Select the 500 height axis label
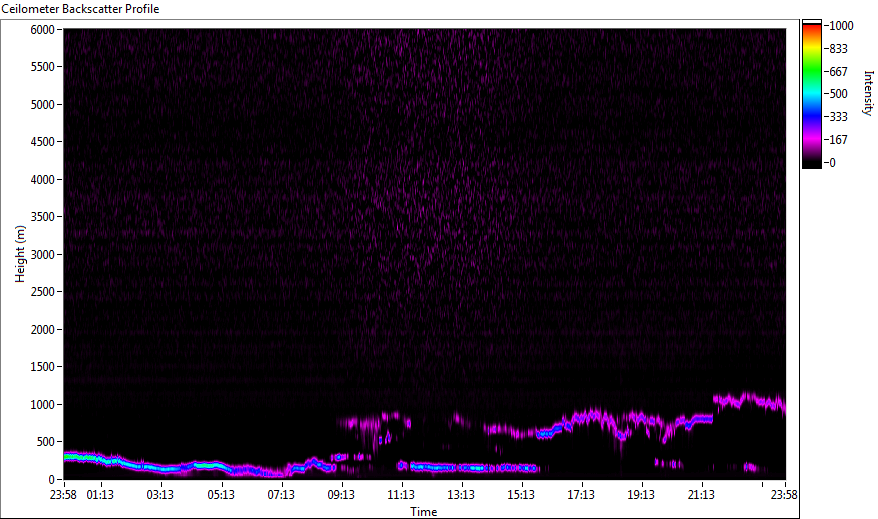 tap(46, 442)
